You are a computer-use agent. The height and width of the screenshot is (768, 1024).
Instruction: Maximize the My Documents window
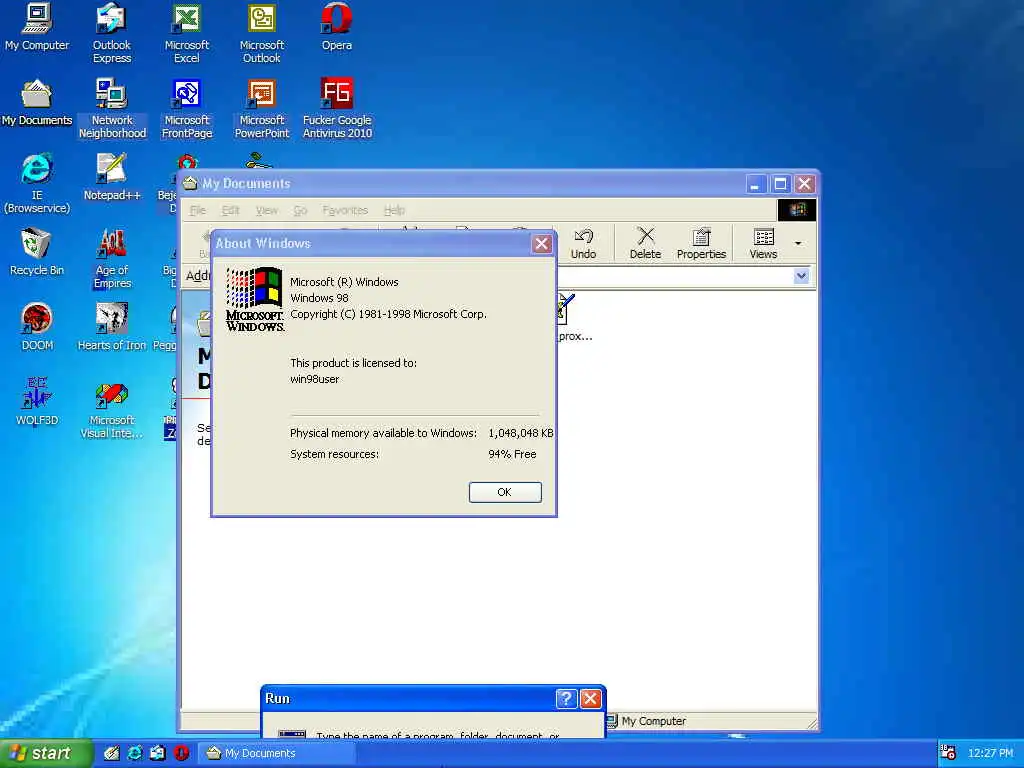780,184
